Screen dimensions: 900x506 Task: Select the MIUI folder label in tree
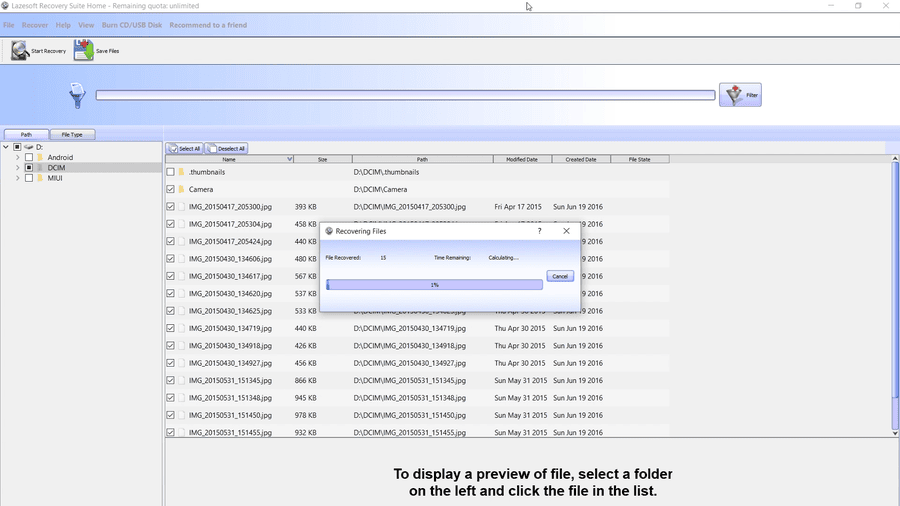[55, 178]
